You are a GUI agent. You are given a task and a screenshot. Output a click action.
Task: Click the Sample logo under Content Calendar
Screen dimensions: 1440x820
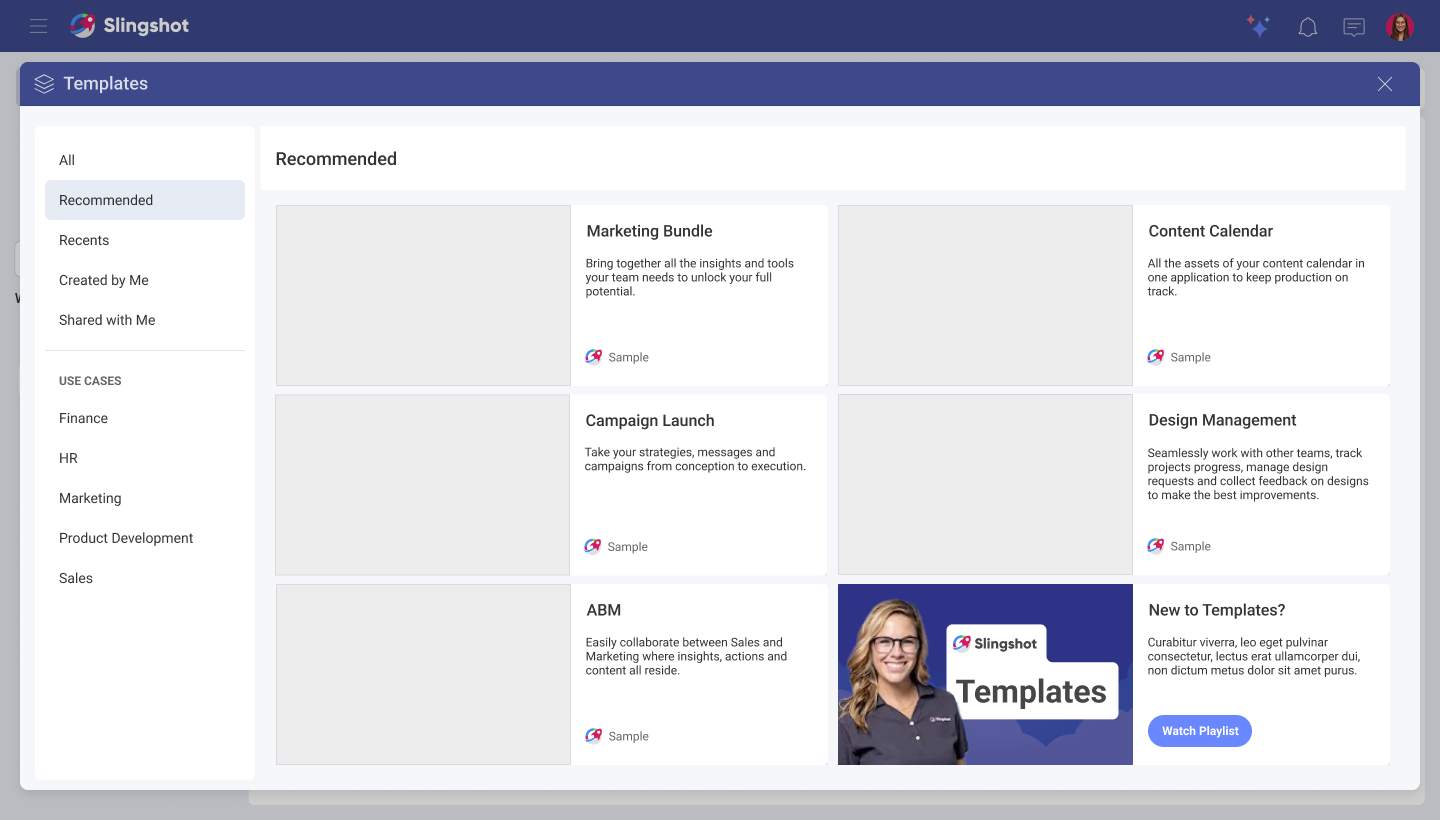(x=1156, y=357)
